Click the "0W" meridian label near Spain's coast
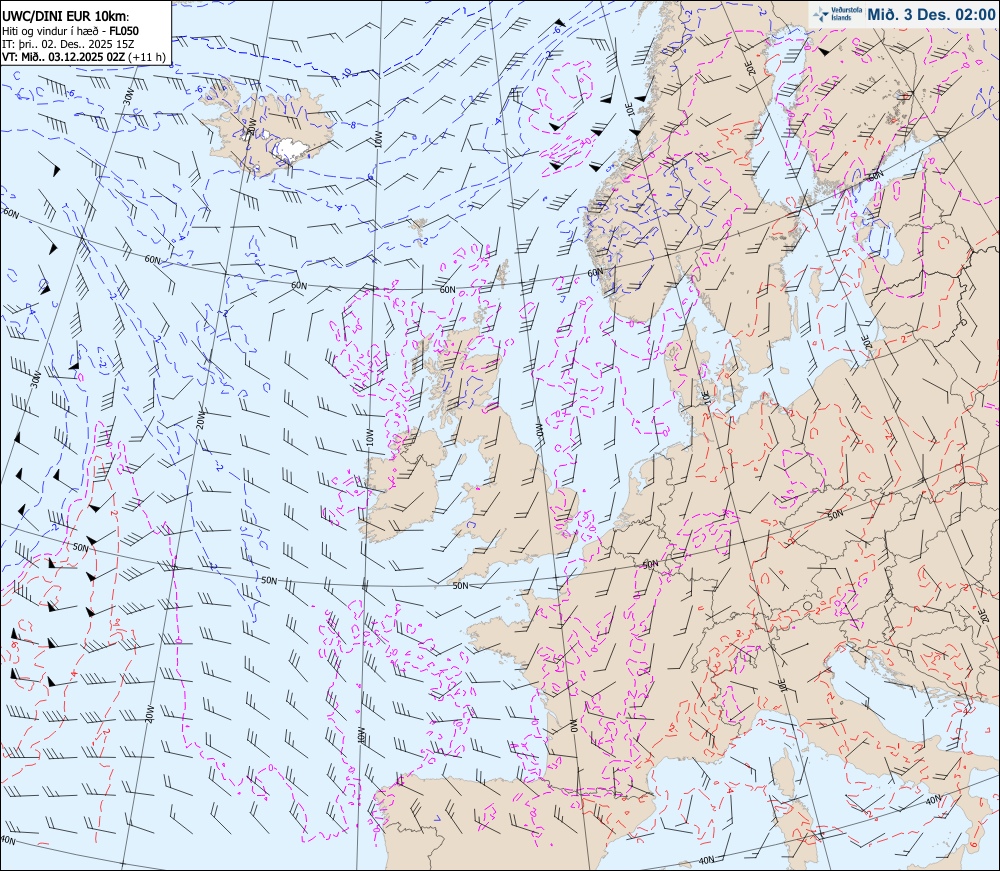This screenshot has height=871, width=1000. [573, 726]
